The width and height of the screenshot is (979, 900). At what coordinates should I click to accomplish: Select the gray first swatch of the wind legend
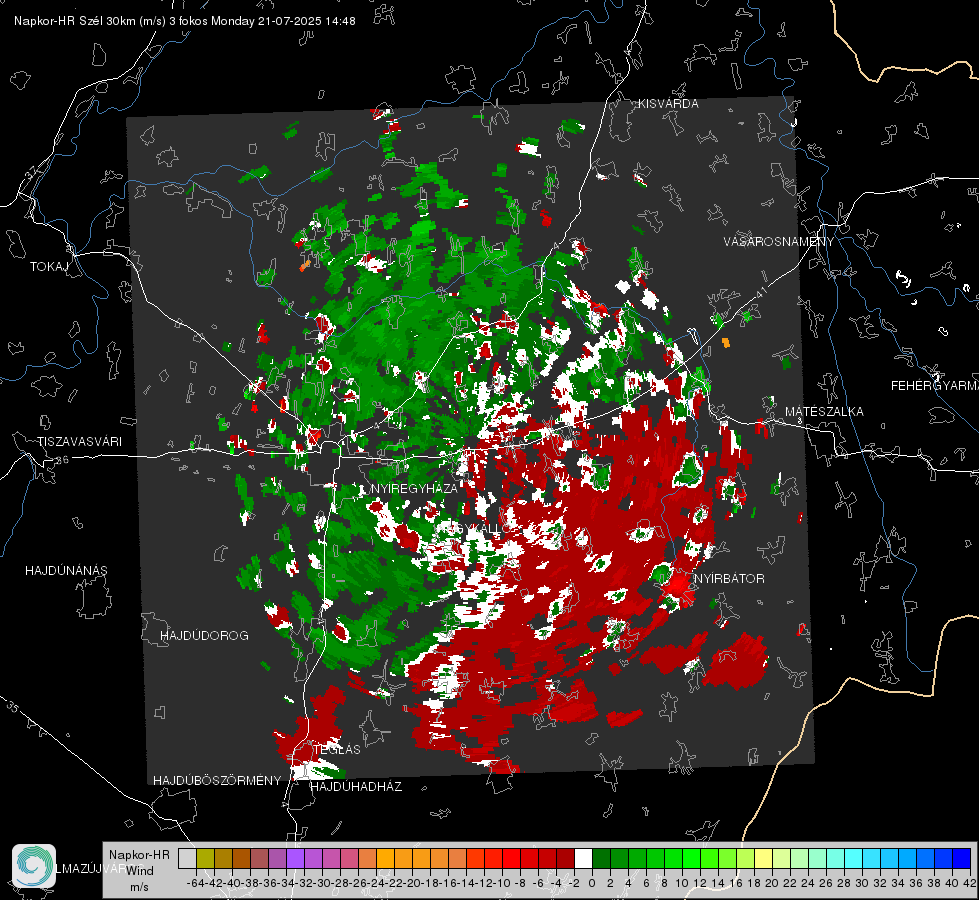[x=187, y=858]
